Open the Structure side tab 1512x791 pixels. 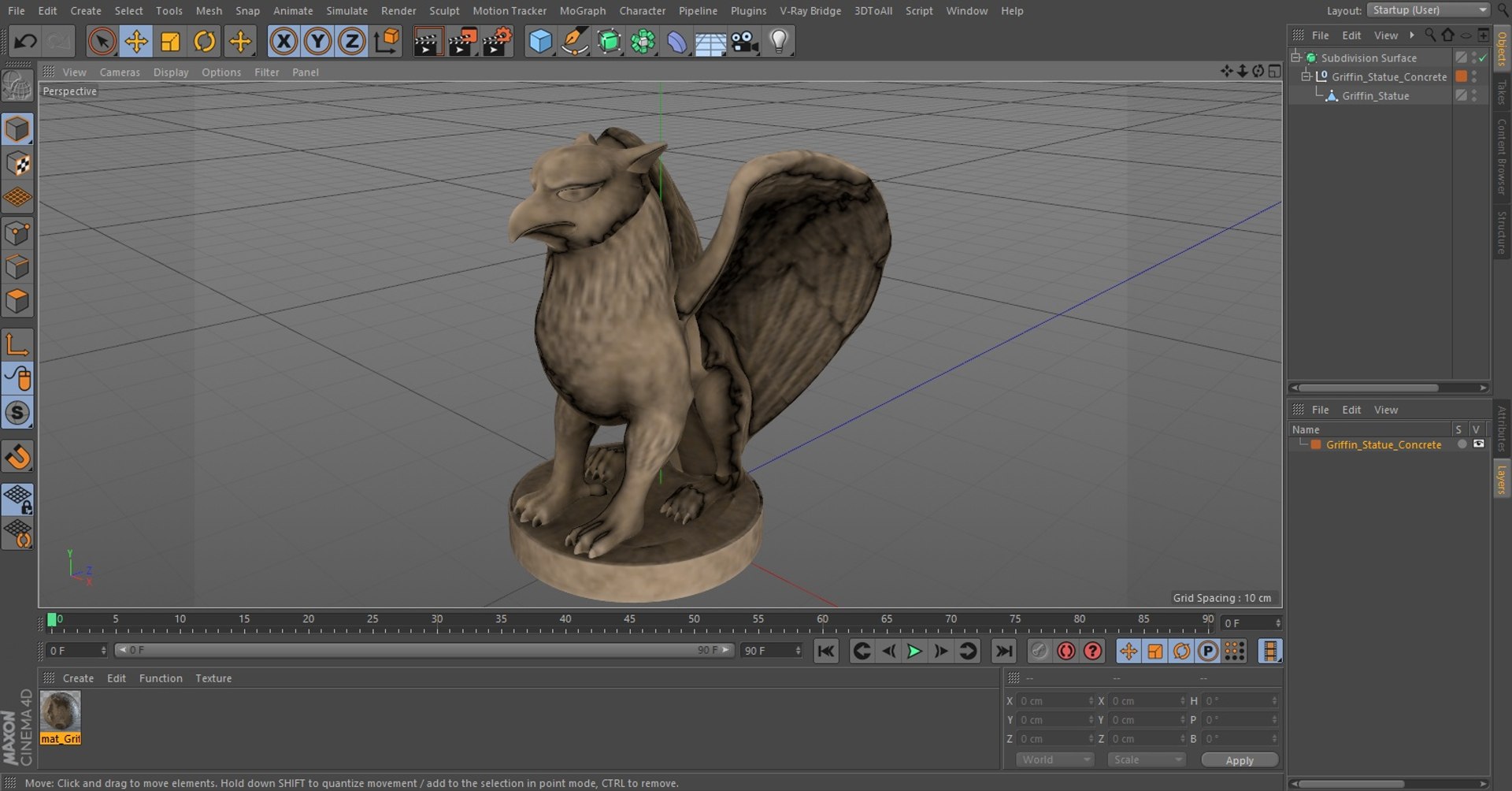(x=1502, y=232)
